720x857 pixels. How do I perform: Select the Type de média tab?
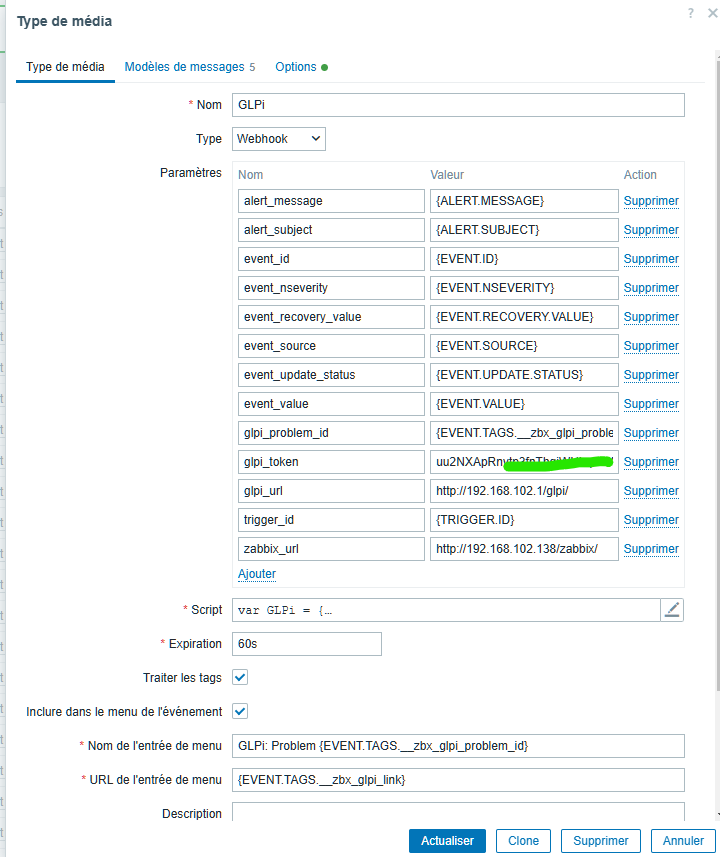point(65,67)
